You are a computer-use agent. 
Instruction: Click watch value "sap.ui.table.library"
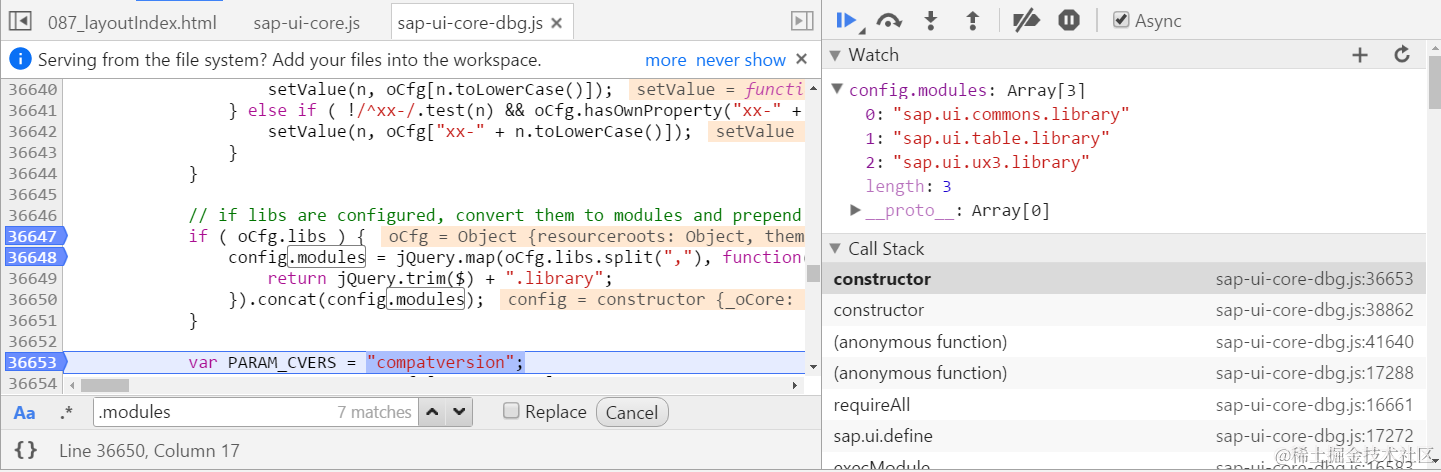pyautogui.click(x=1001, y=138)
